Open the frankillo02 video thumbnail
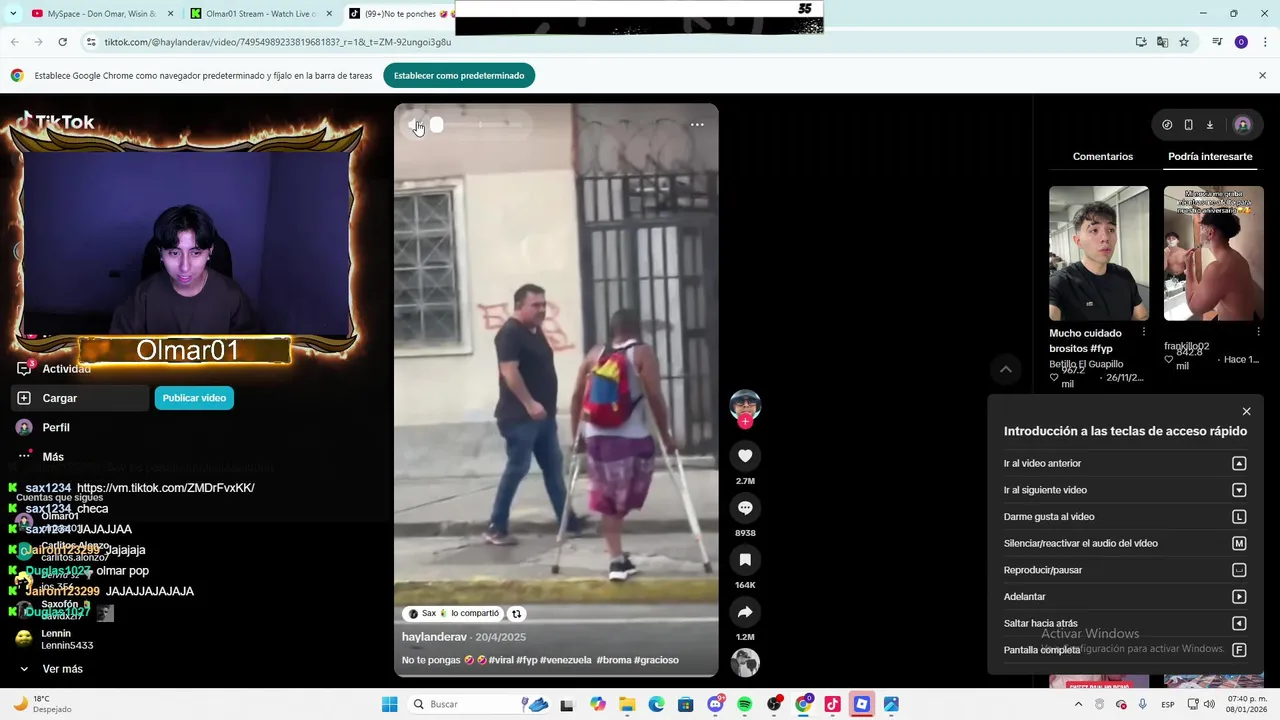 click(x=1214, y=253)
